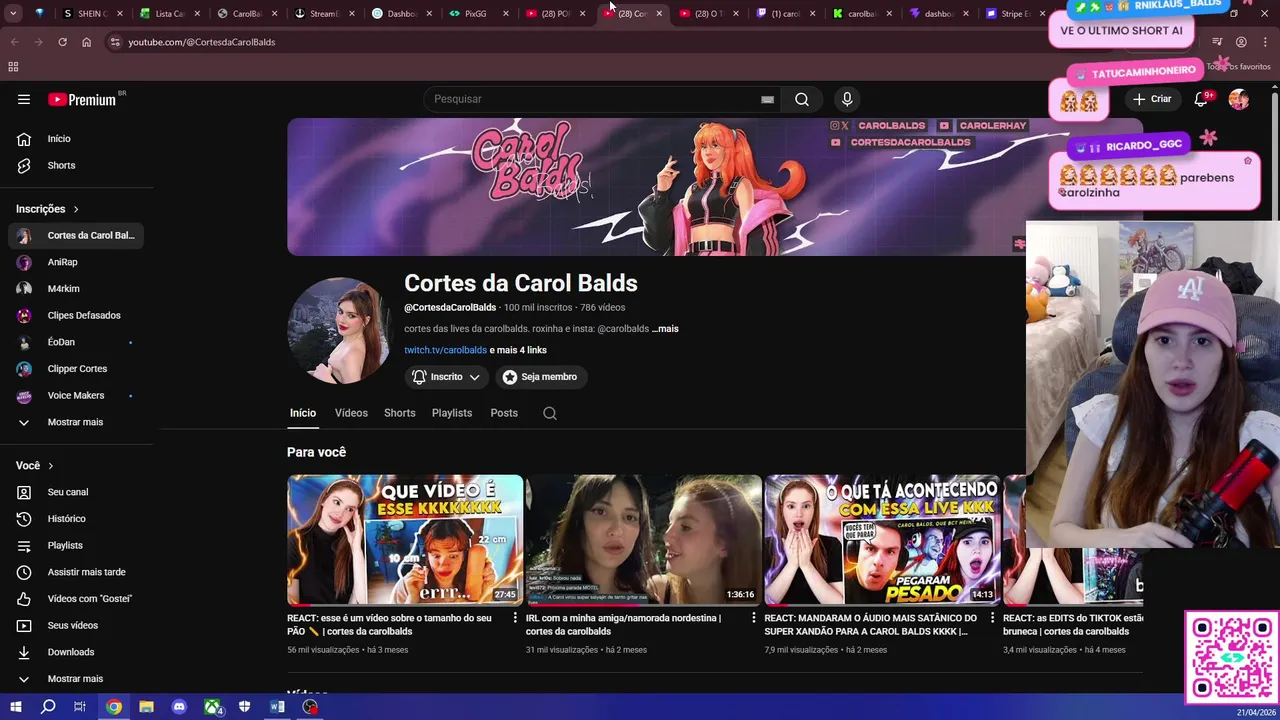Screen dimensions: 1280x720
Task: Open the Voice Makers subscription
Action: click(77, 395)
